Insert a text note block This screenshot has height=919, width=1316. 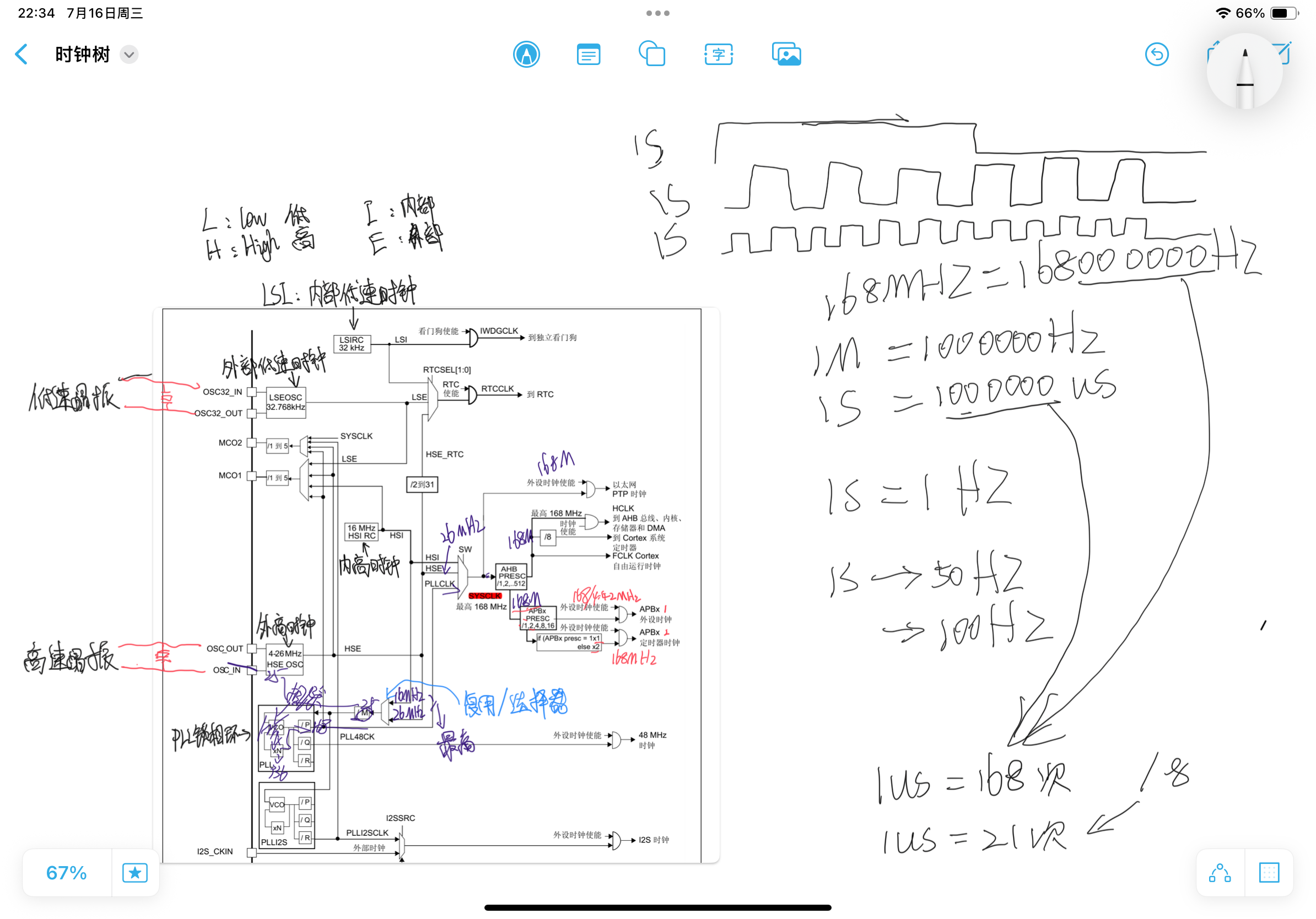click(x=588, y=55)
